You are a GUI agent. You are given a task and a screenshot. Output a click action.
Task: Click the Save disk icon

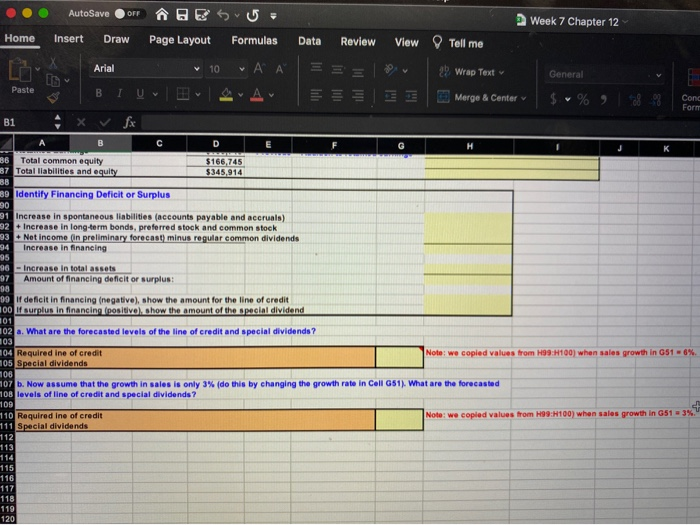tap(182, 15)
